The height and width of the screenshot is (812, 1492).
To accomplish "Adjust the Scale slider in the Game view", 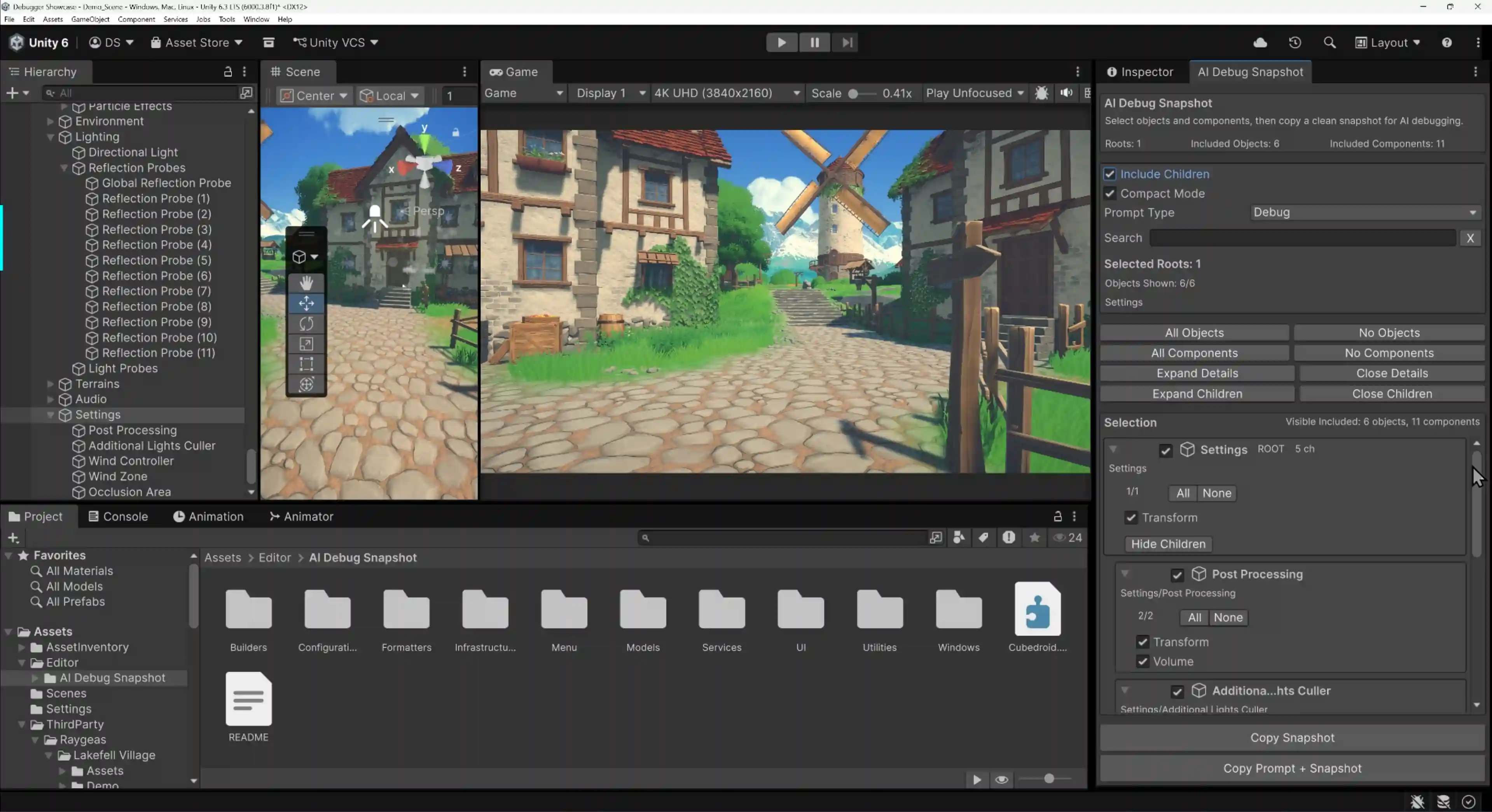I will [x=852, y=93].
